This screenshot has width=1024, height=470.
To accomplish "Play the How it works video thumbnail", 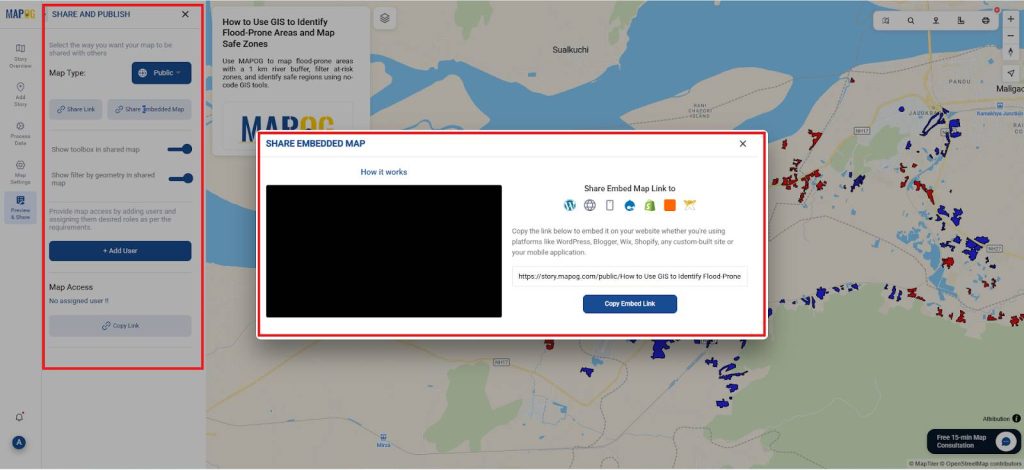I will coord(384,251).
